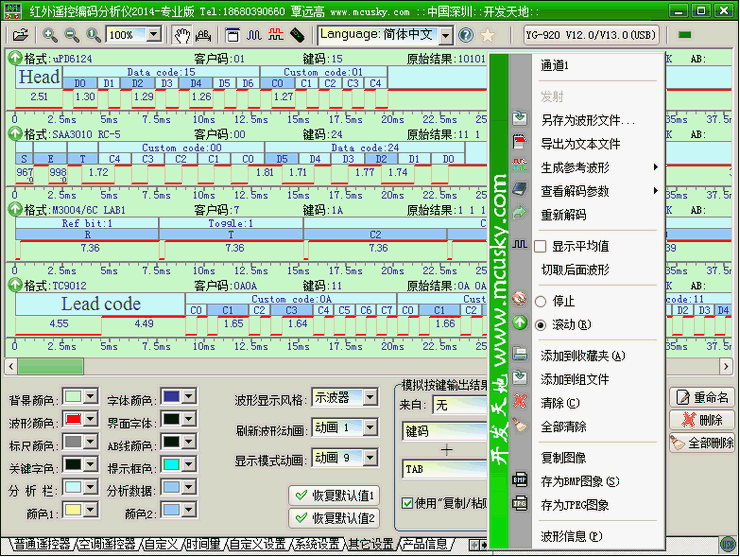Select the 滚动 radio option
This screenshot has height=557, width=740.
541,324
